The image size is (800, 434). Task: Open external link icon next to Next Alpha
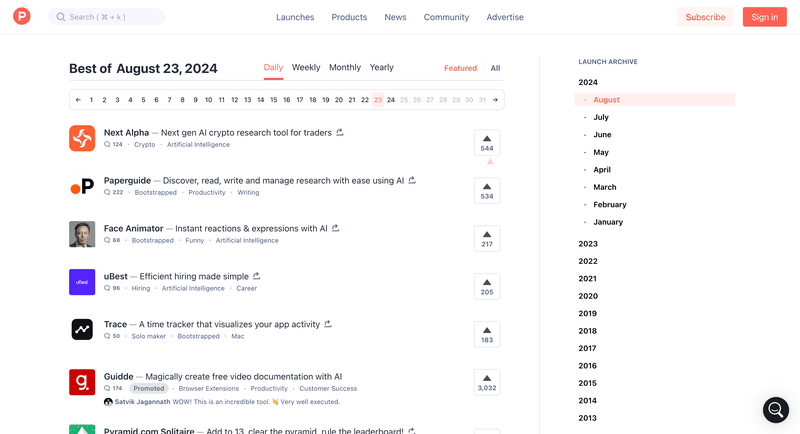tap(340, 132)
